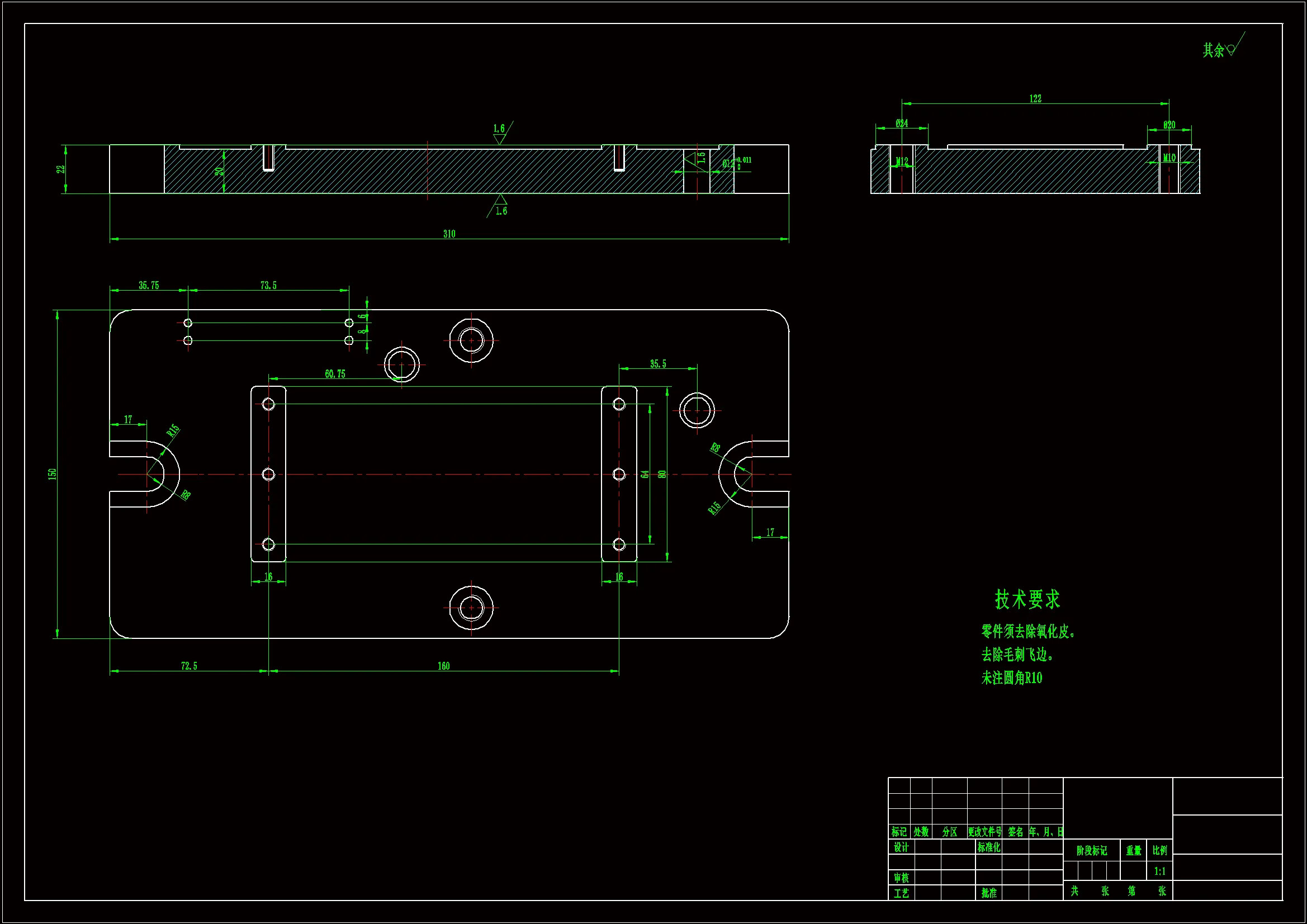Click the 批准 cell in title block
This screenshot has height=924, width=1307.
tap(989, 893)
